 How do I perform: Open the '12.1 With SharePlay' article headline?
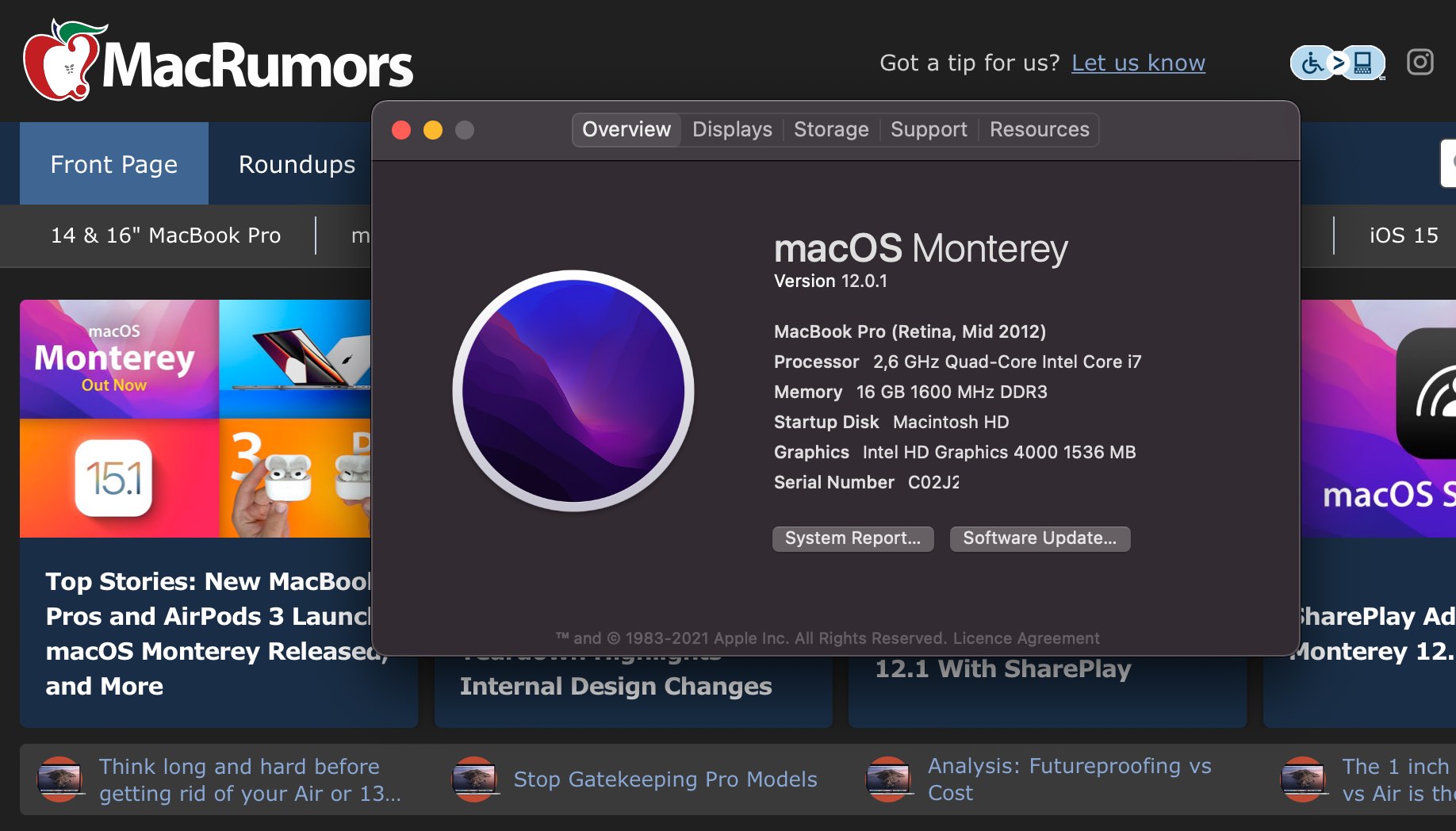1002,668
